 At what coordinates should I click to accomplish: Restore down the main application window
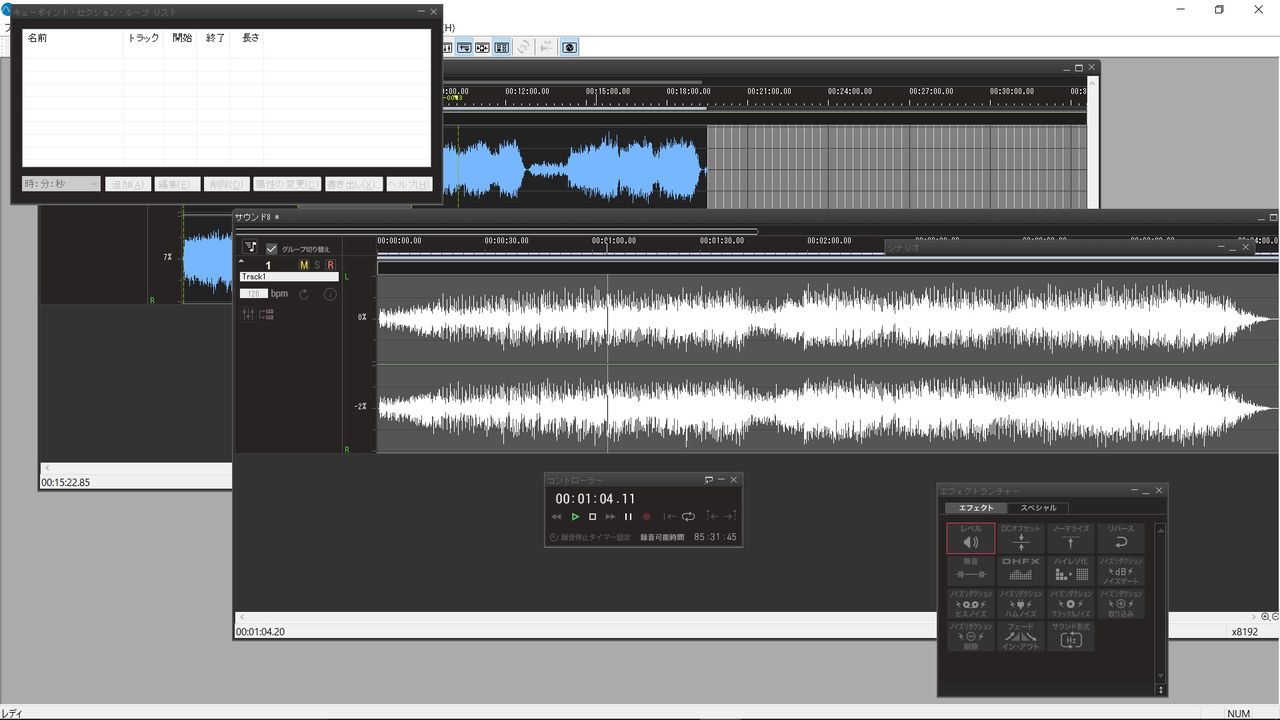(1219, 10)
